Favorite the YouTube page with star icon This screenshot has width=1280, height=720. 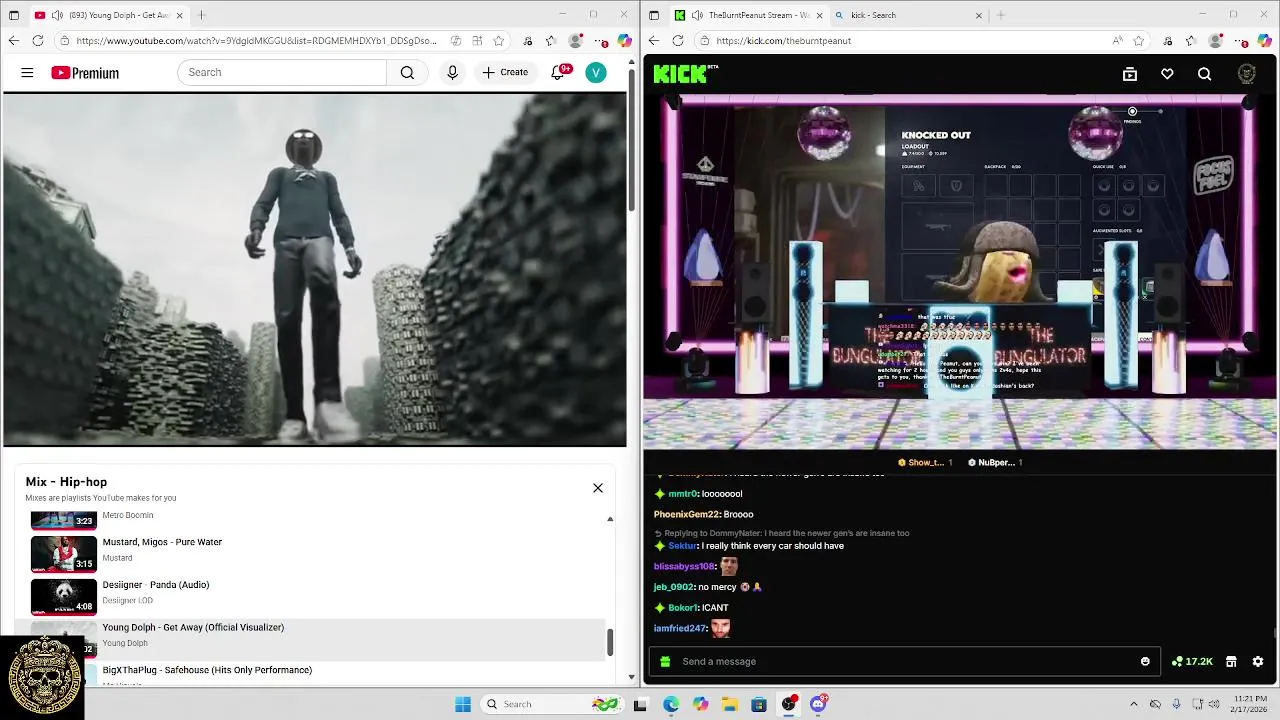click(x=499, y=41)
